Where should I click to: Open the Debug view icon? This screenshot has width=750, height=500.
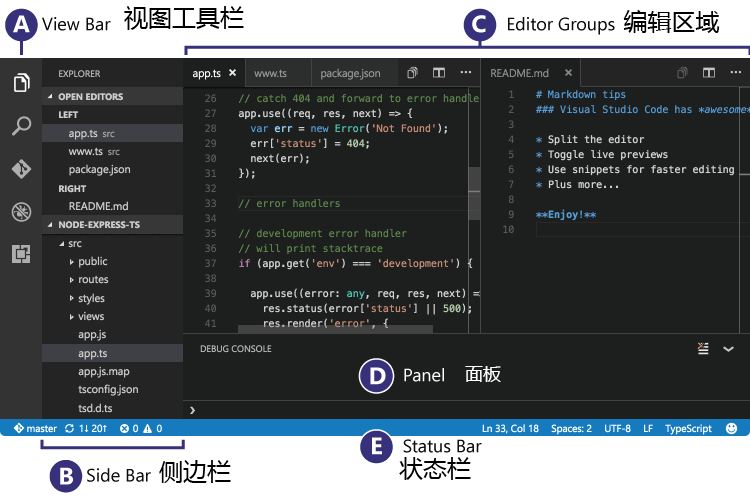21,211
